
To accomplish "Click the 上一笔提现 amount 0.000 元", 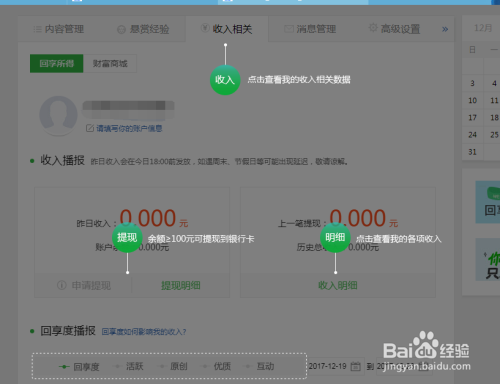I will [364, 218].
